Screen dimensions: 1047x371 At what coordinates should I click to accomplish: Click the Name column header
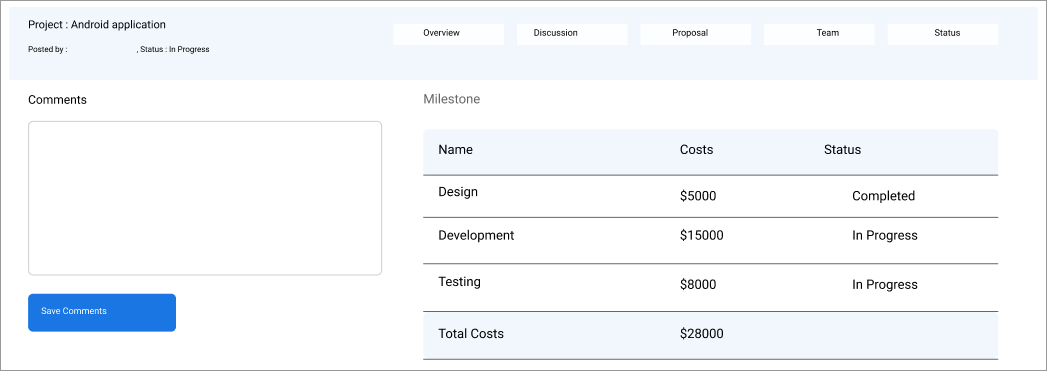[455, 149]
